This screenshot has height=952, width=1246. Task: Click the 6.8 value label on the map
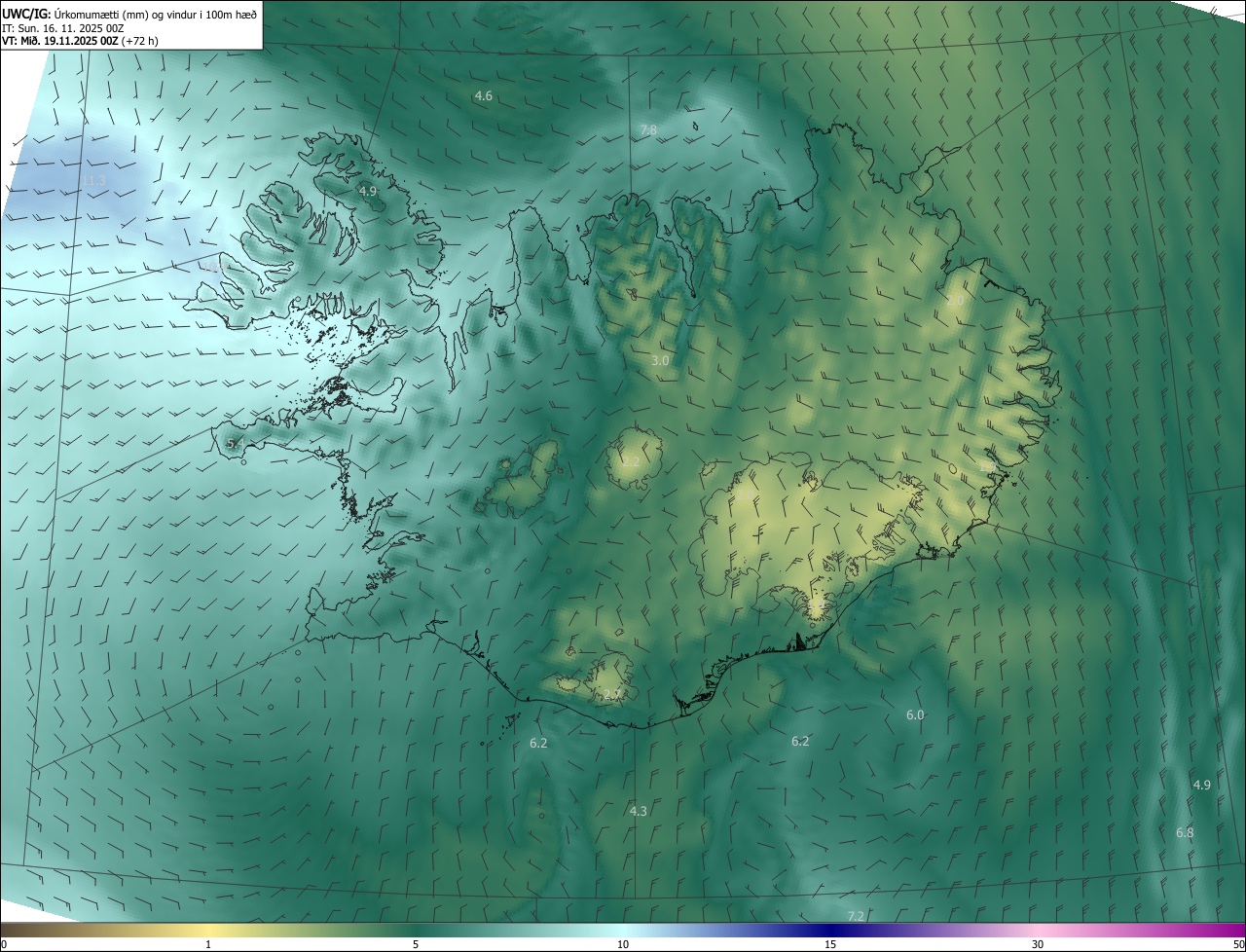(1185, 833)
